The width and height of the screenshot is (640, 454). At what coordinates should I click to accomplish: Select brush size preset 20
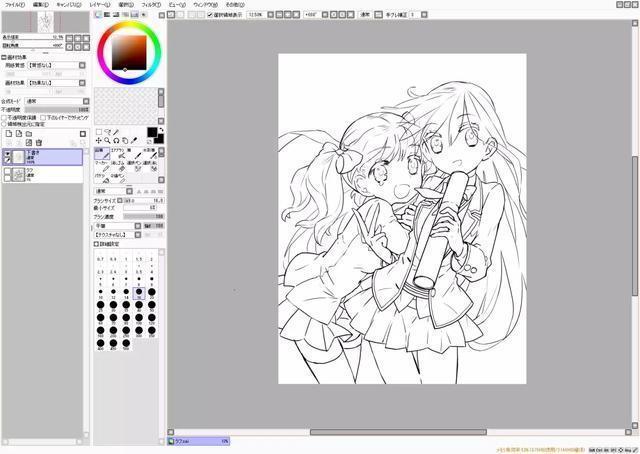click(x=151, y=293)
